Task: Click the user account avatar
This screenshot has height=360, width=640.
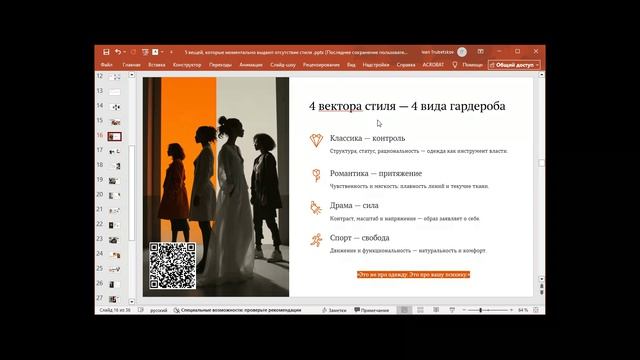Action: (462, 52)
